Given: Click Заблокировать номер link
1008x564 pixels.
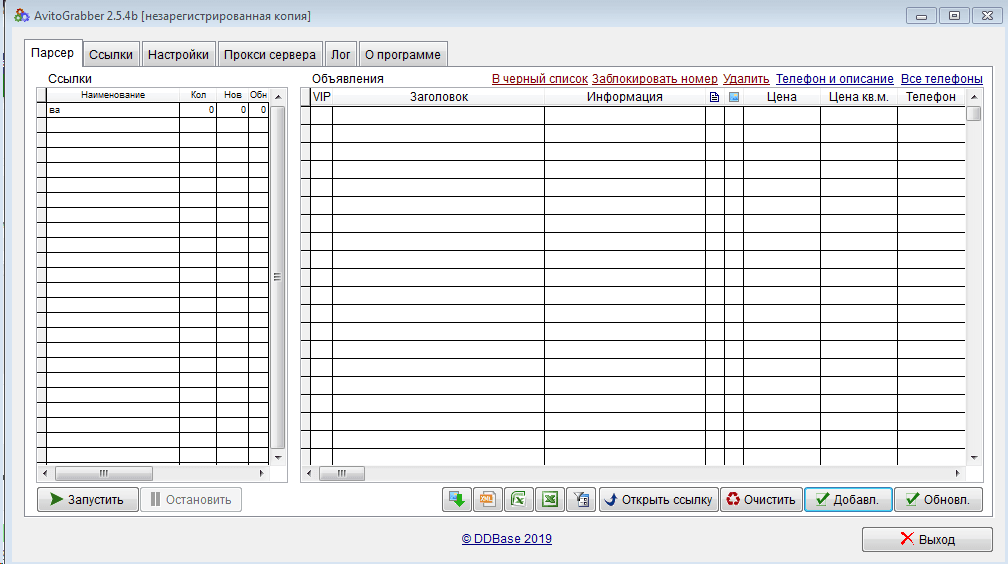Looking at the screenshot, I should pos(654,78).
